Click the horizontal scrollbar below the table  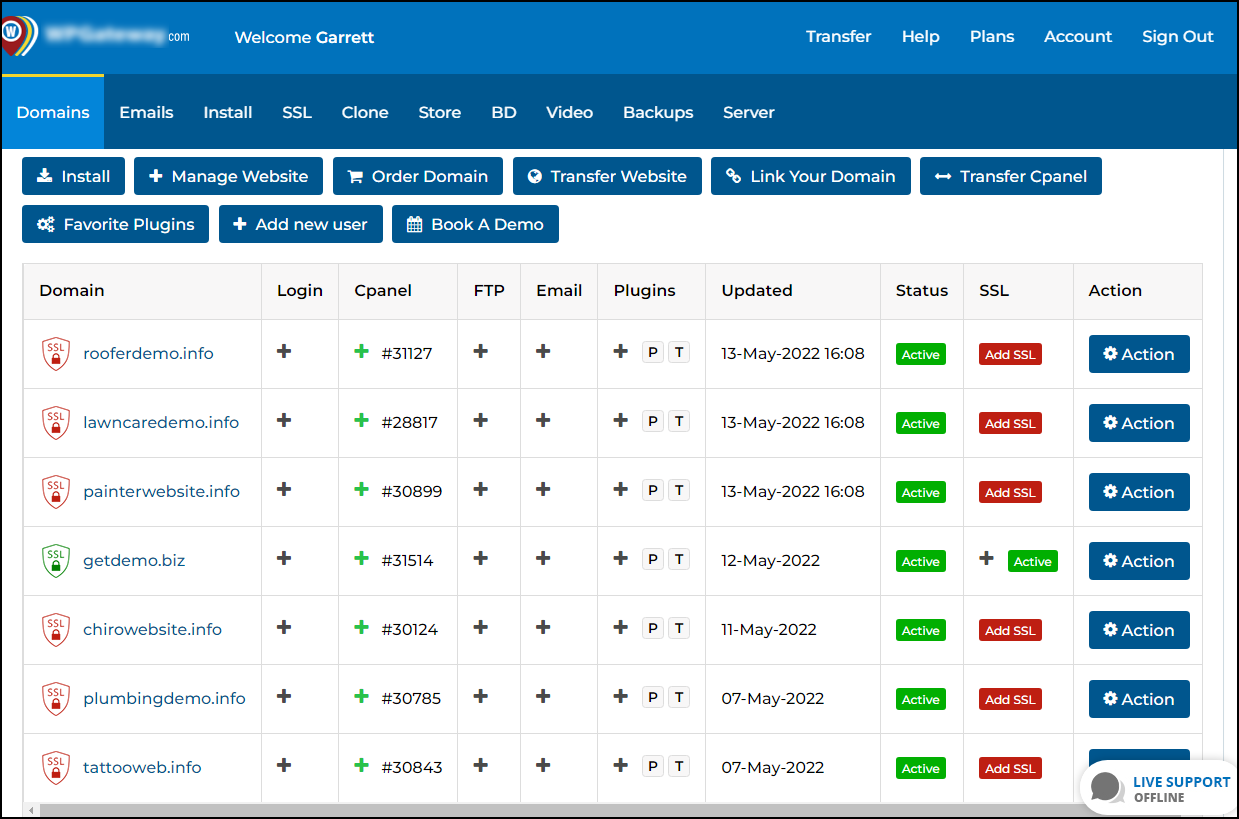coord(500,809)
